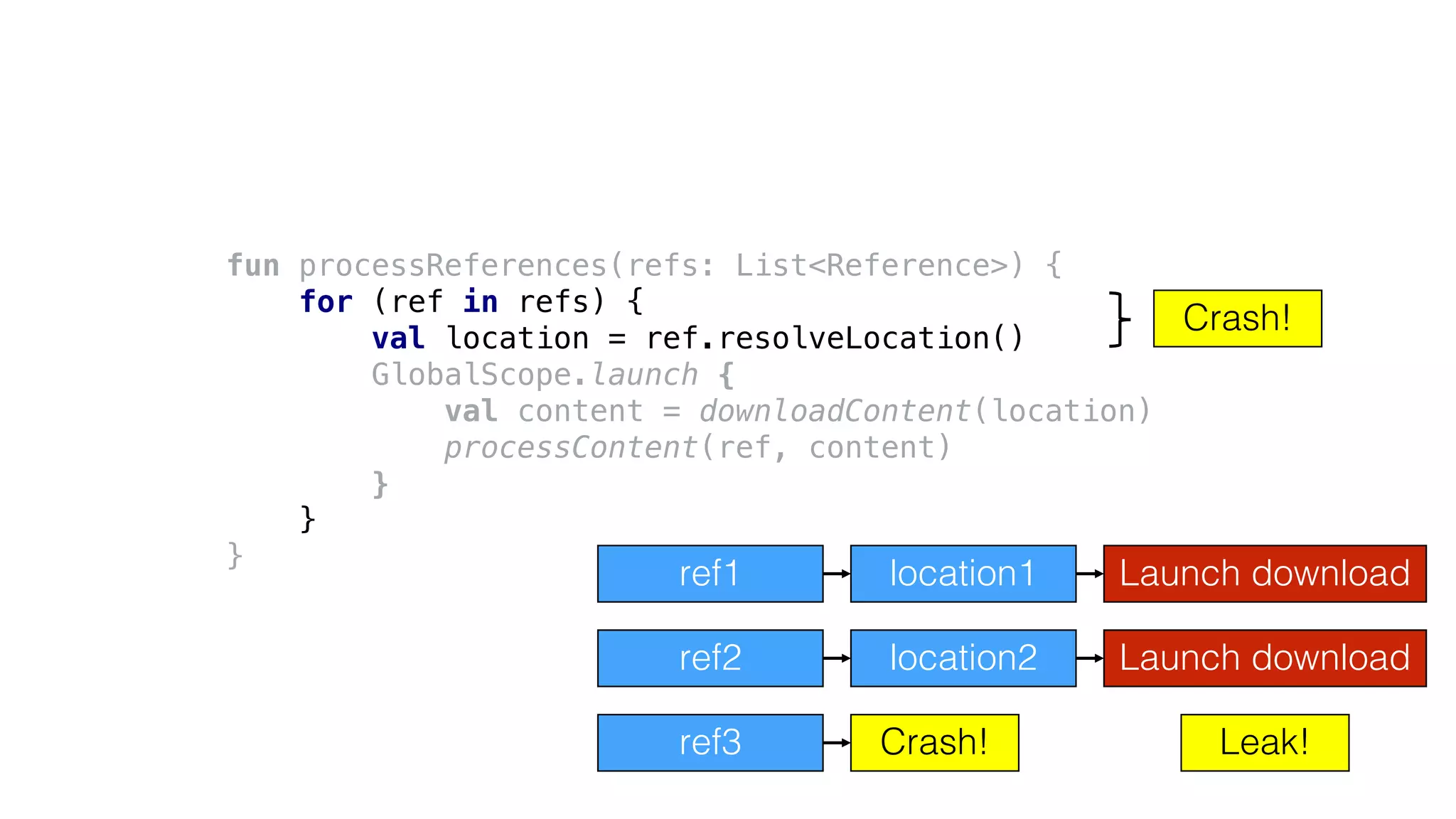Click the yellow Leak! label
Screen dimensions: 1456x819
coord(1264,742)
